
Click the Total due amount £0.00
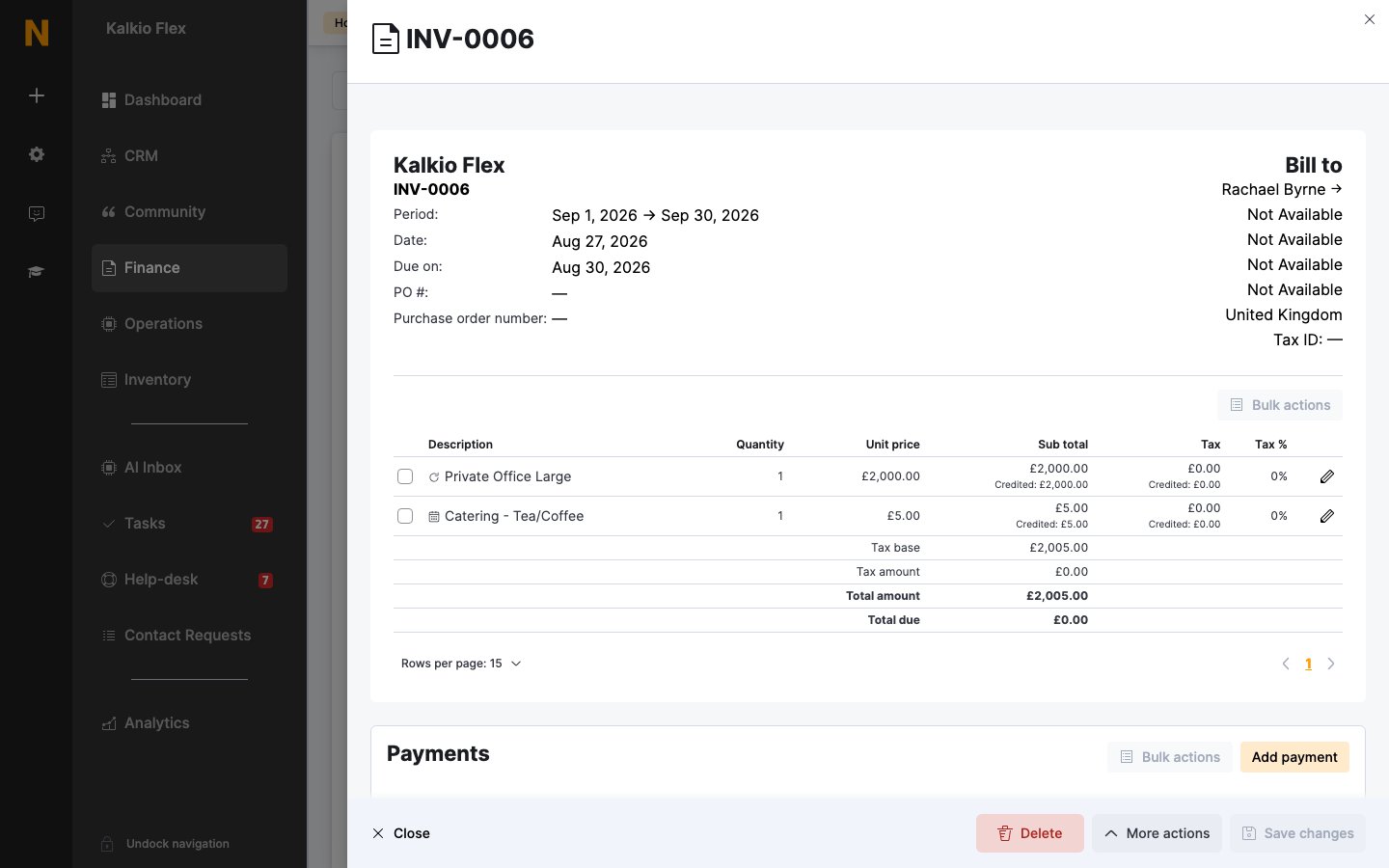point(1071,620)
